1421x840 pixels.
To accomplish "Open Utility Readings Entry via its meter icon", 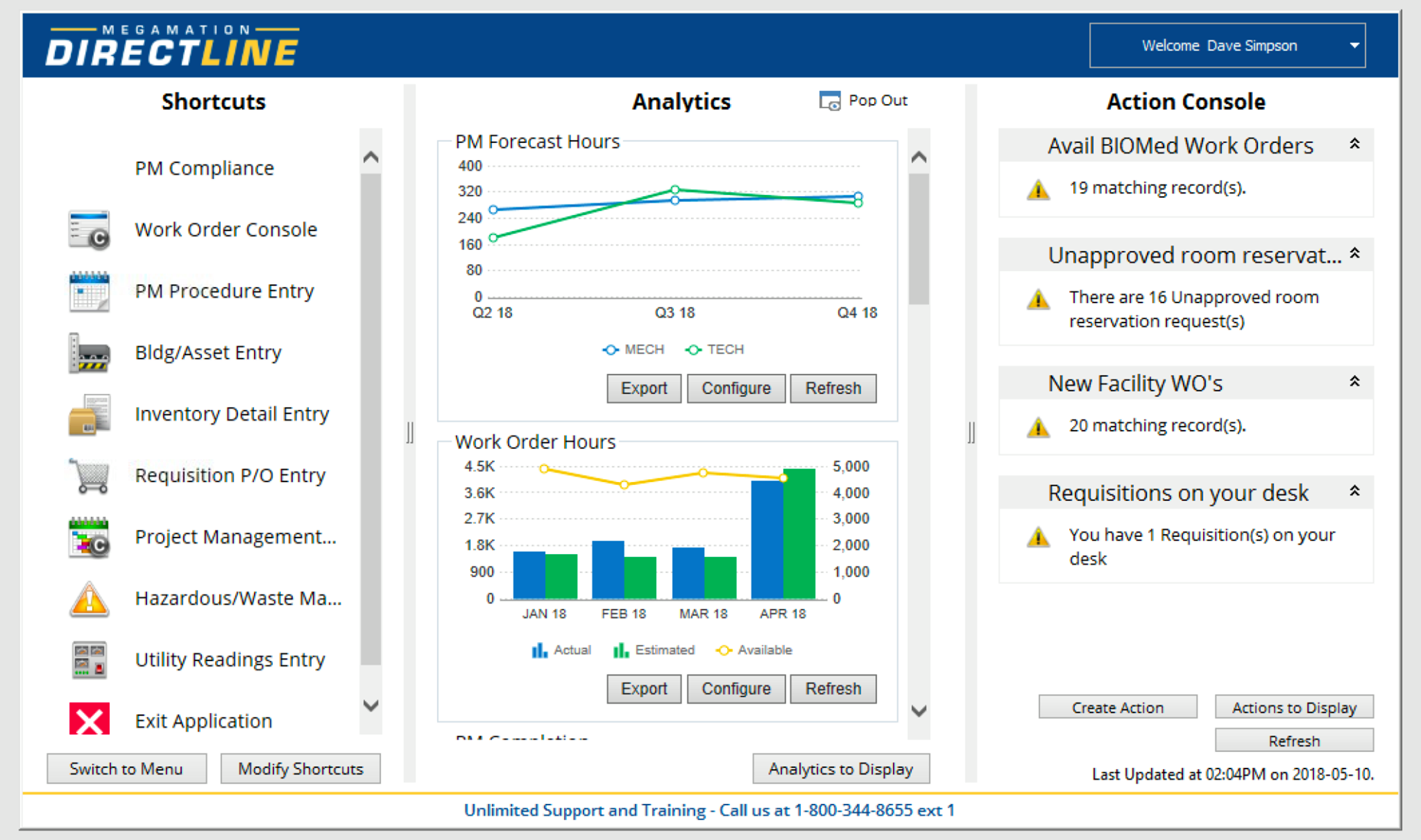I will pos(88,660).
